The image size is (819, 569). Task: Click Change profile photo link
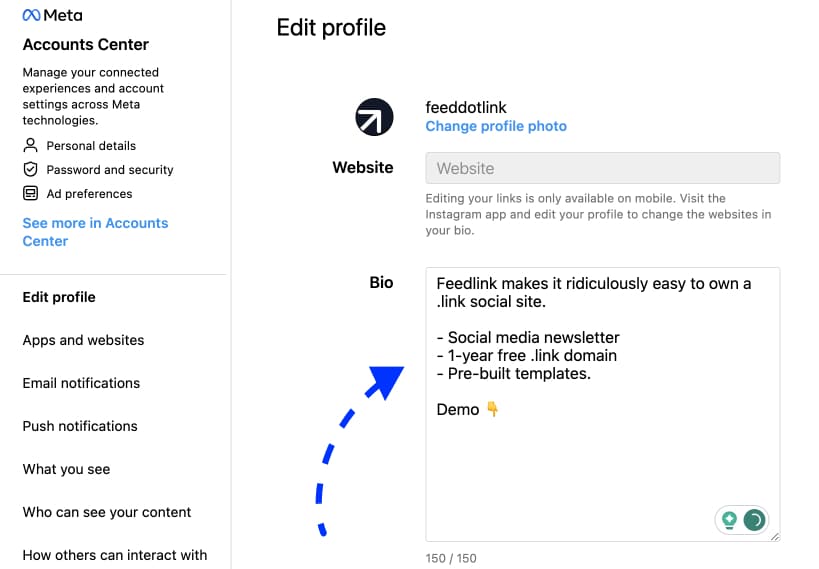pyautogui.click(x=496, y=126)
